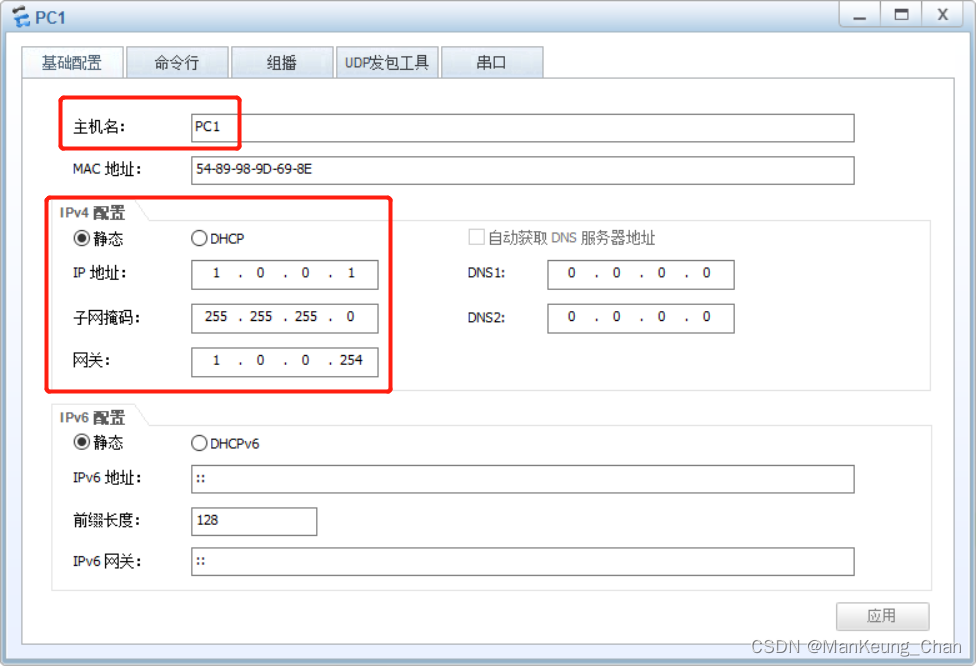Click the IPv4 网关 field 1.0.0.254

click(284, 362)
